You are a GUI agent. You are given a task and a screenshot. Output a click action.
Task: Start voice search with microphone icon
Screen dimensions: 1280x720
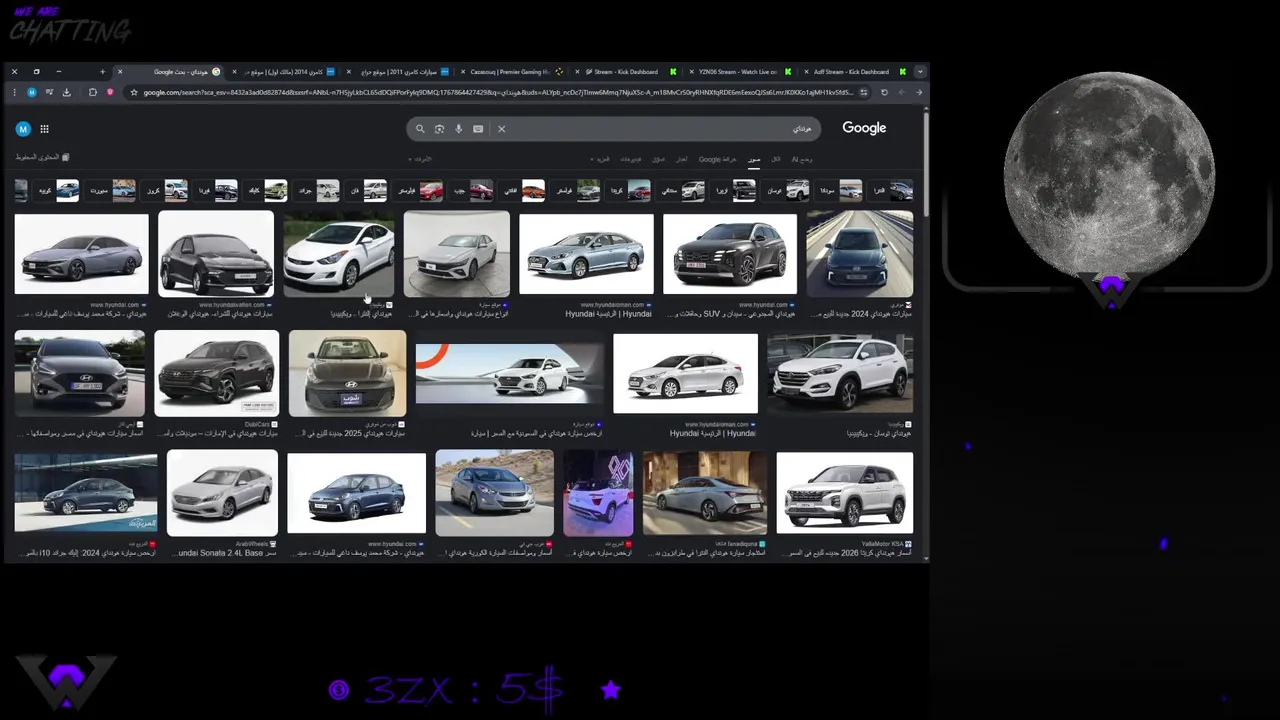point(459,129)
